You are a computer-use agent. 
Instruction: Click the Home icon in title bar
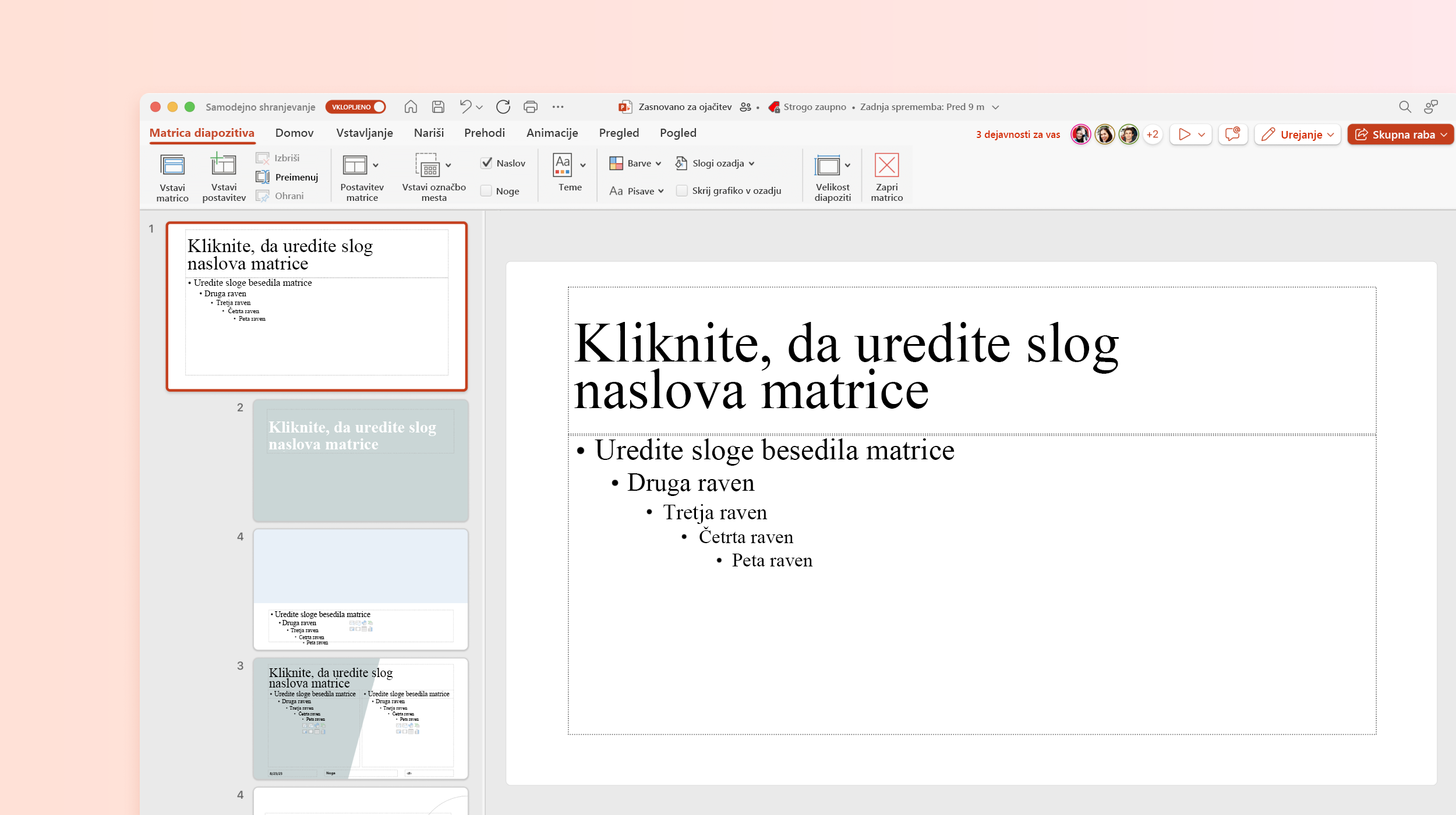[x=411, y=107]
